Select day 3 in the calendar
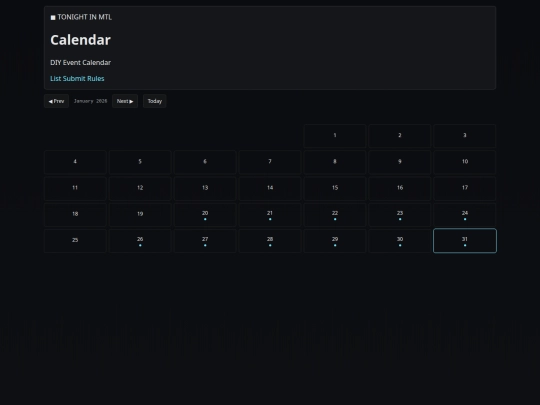The image size is (540, 405). (x=465, y=136)
